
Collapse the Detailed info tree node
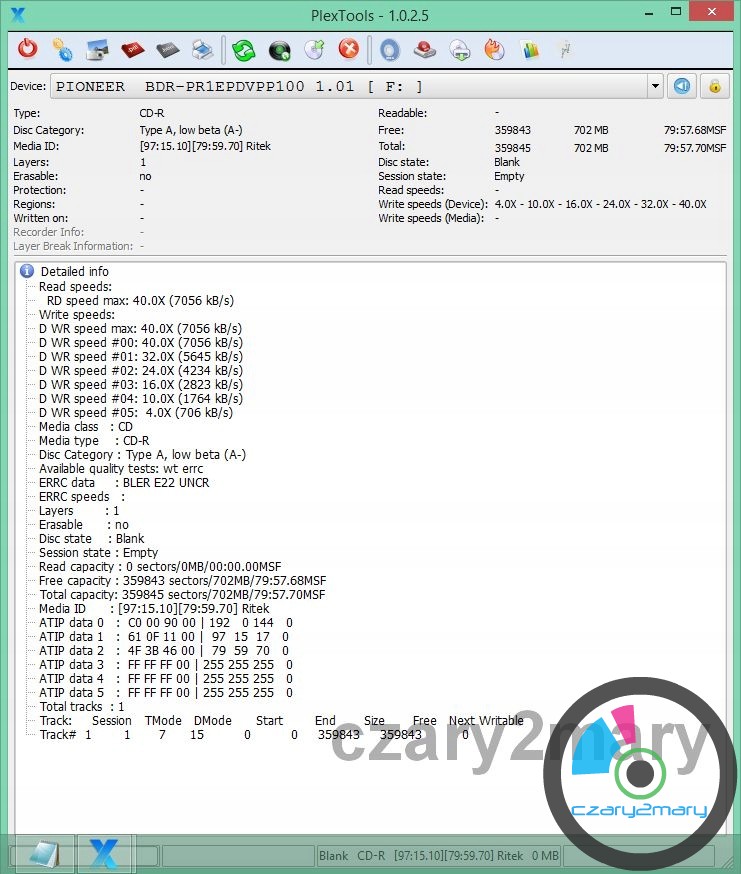click(x=28, y=271)
